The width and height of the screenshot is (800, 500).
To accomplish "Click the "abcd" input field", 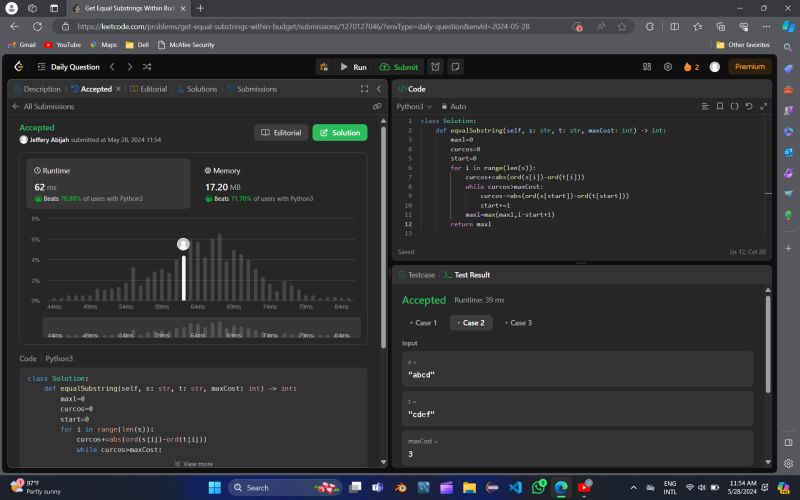I will (x=578, y=369).
